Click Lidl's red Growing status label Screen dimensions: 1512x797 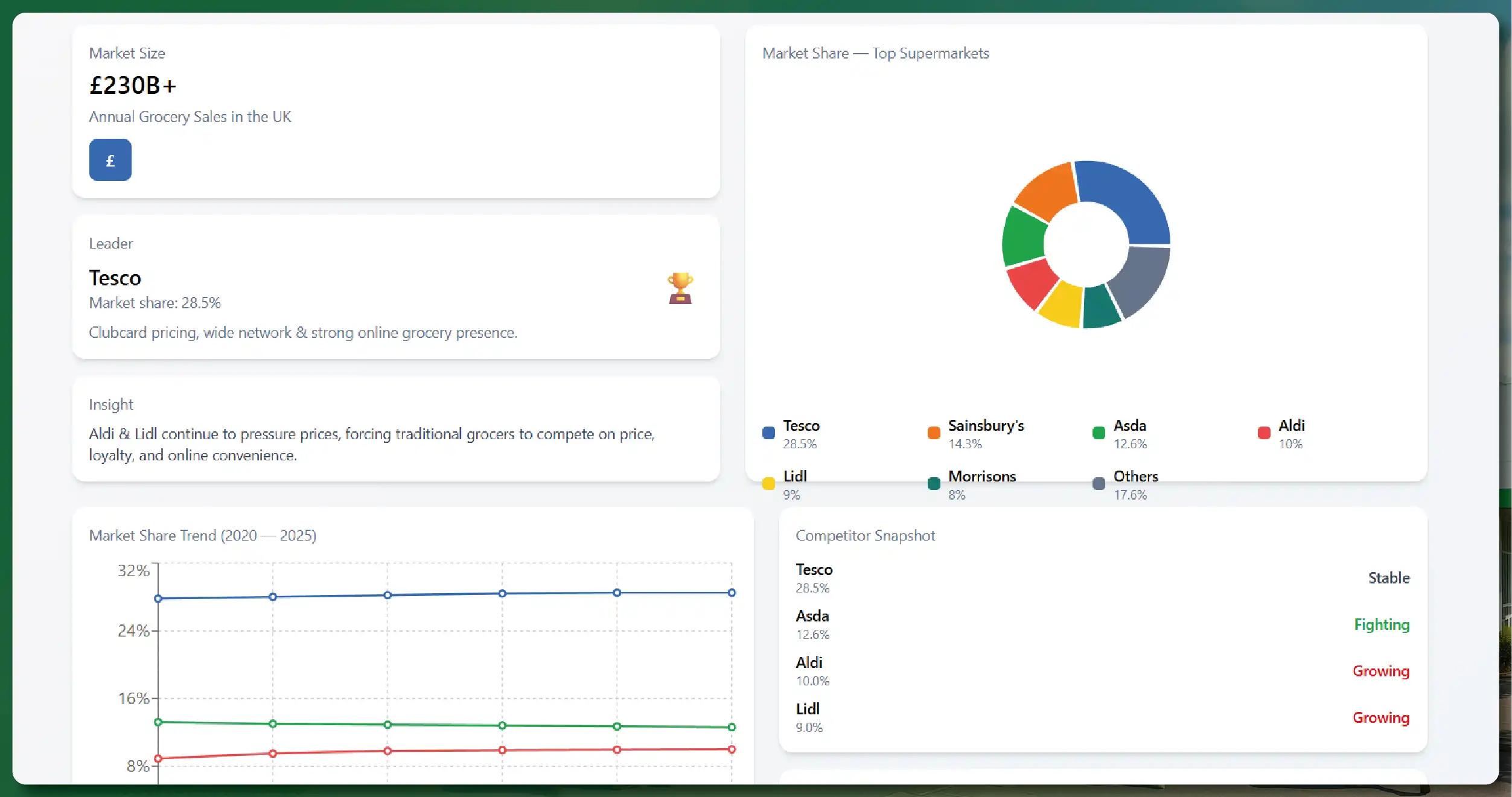1380,717
